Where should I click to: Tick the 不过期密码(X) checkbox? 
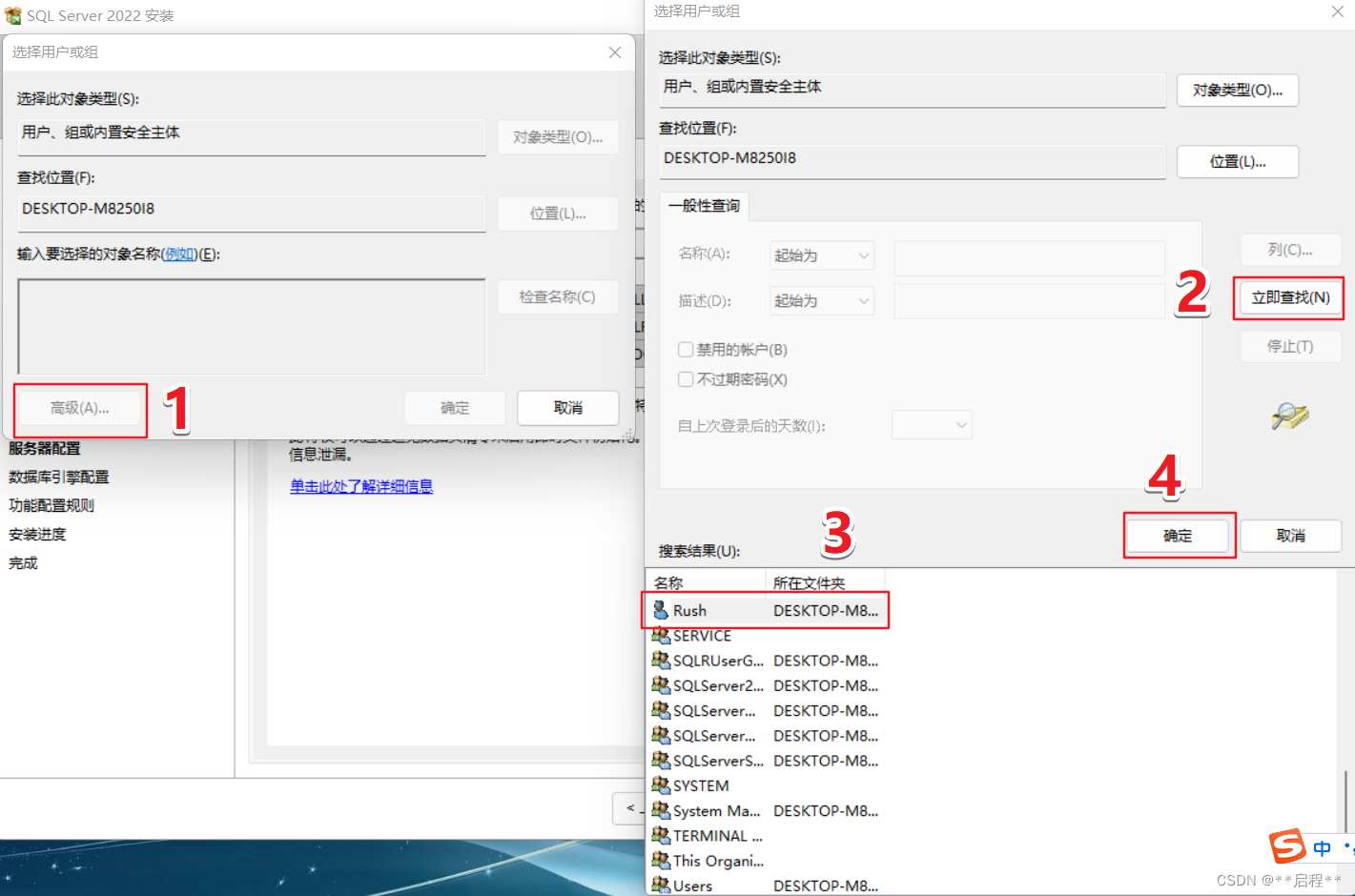[686, 379]
